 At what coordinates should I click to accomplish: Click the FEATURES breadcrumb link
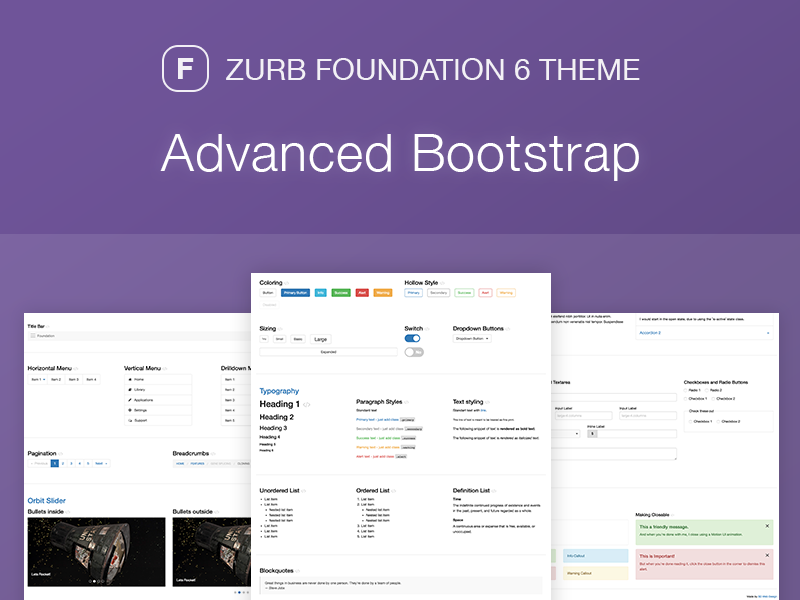click(x=197, y=464)
